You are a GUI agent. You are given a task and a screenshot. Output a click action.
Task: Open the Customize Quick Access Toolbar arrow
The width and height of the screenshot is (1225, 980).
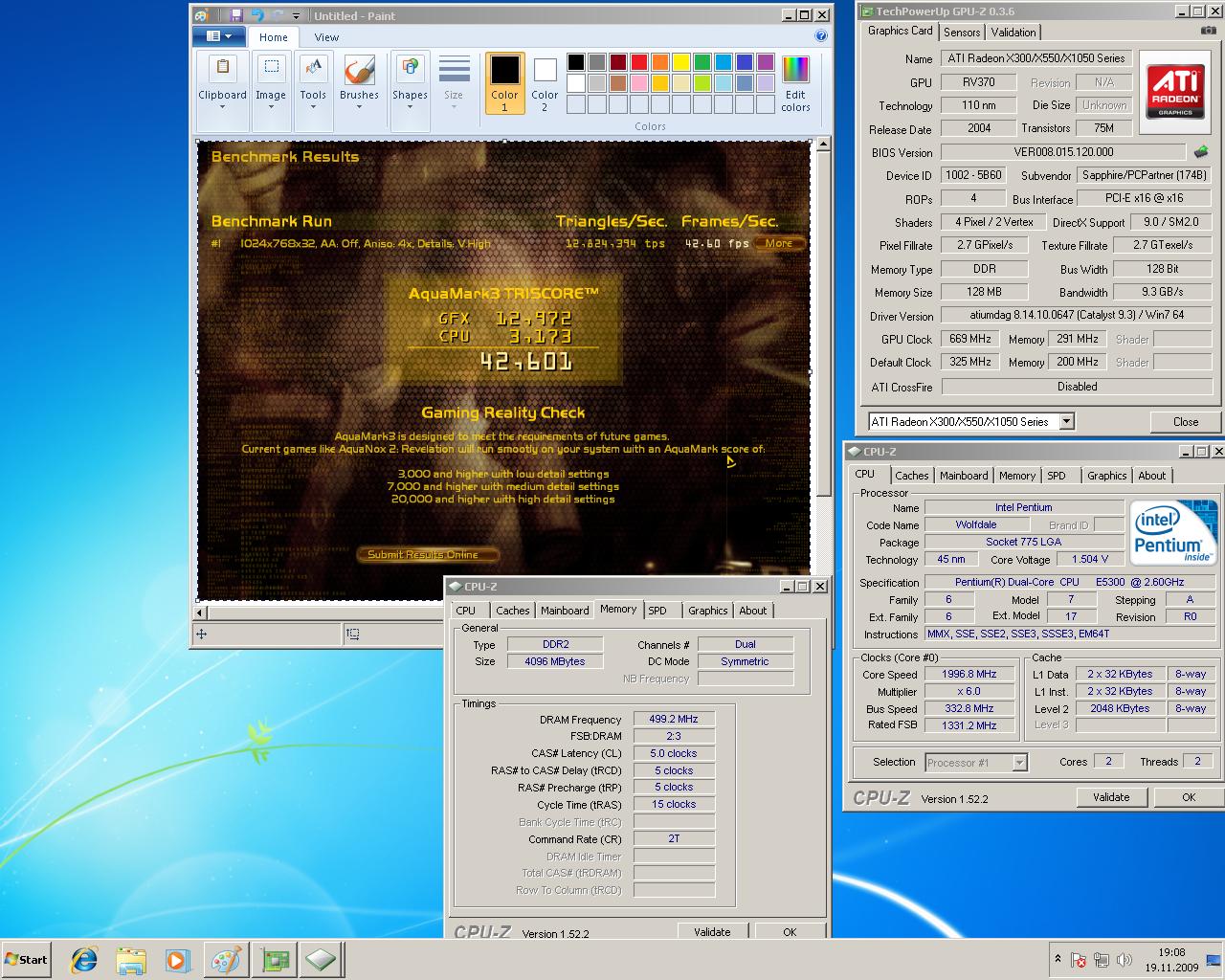point(296,16)
